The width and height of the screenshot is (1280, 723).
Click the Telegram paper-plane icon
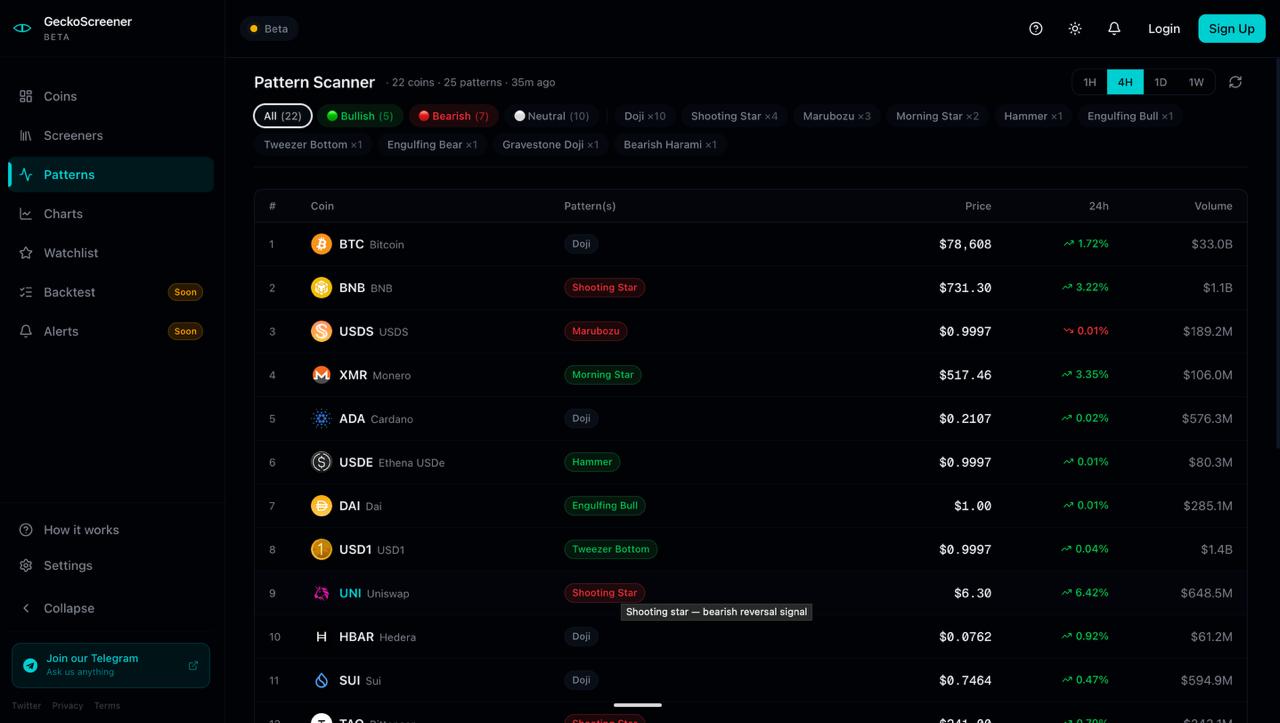coord(30,665)
